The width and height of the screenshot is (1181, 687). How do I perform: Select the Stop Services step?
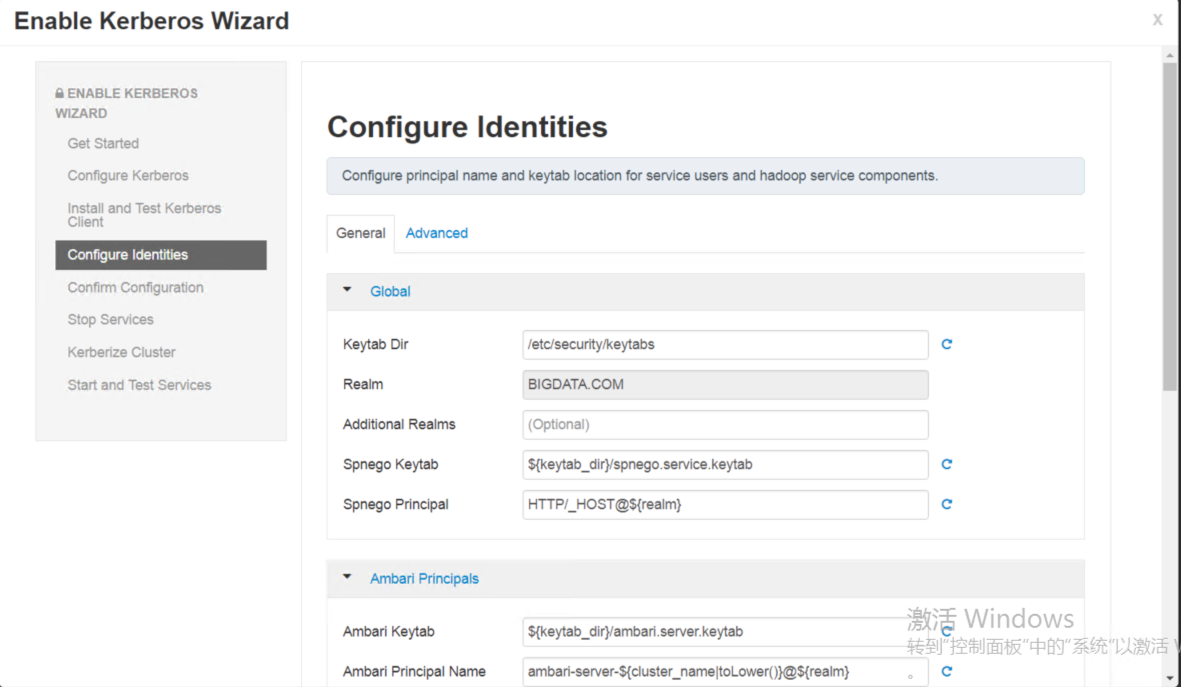click(x=110, y=319)
